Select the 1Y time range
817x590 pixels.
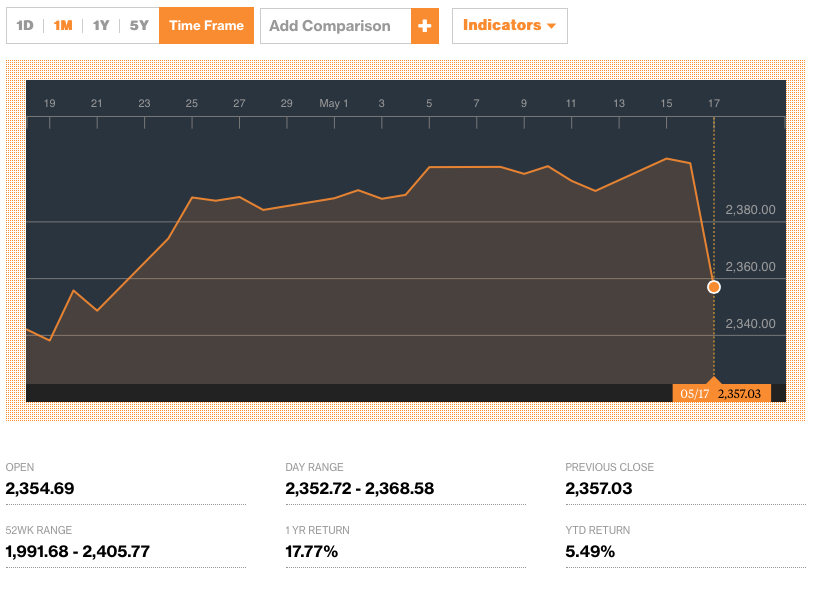click(101, 26)
